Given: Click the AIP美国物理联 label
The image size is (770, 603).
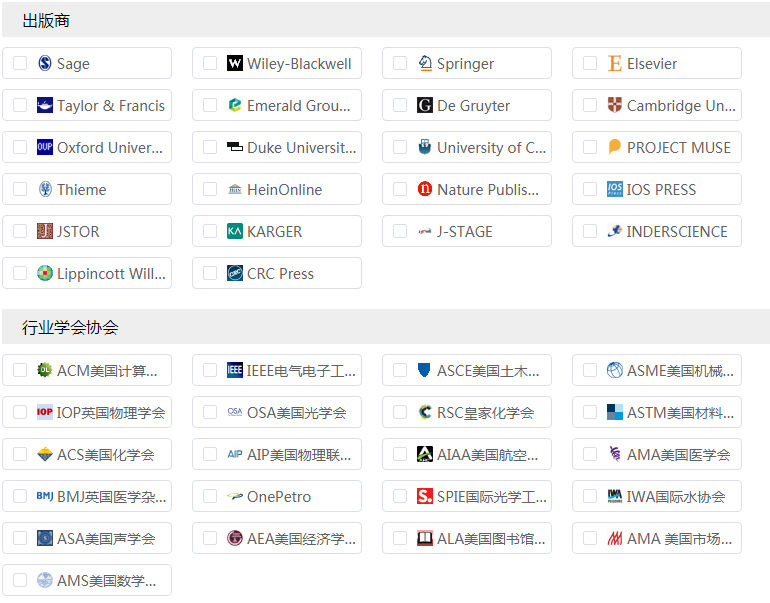Looking at the screenshot, I should [x=299, y=455].
